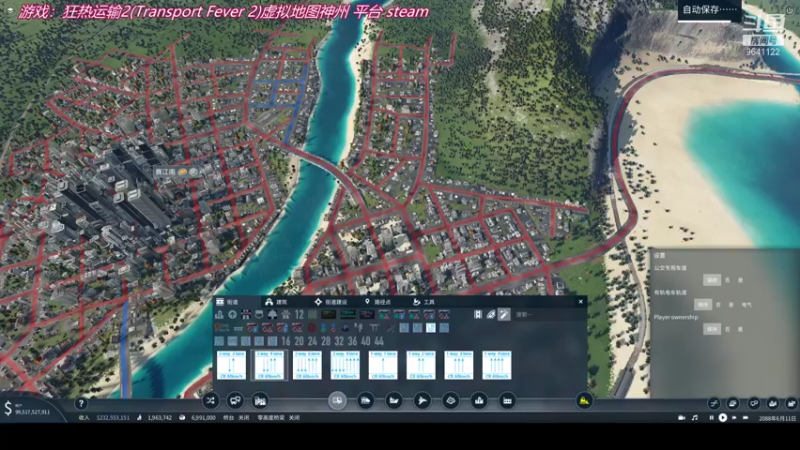Select the 路径点 waypoint tab
The image size is (800, 450).
(x=378, y=302)
